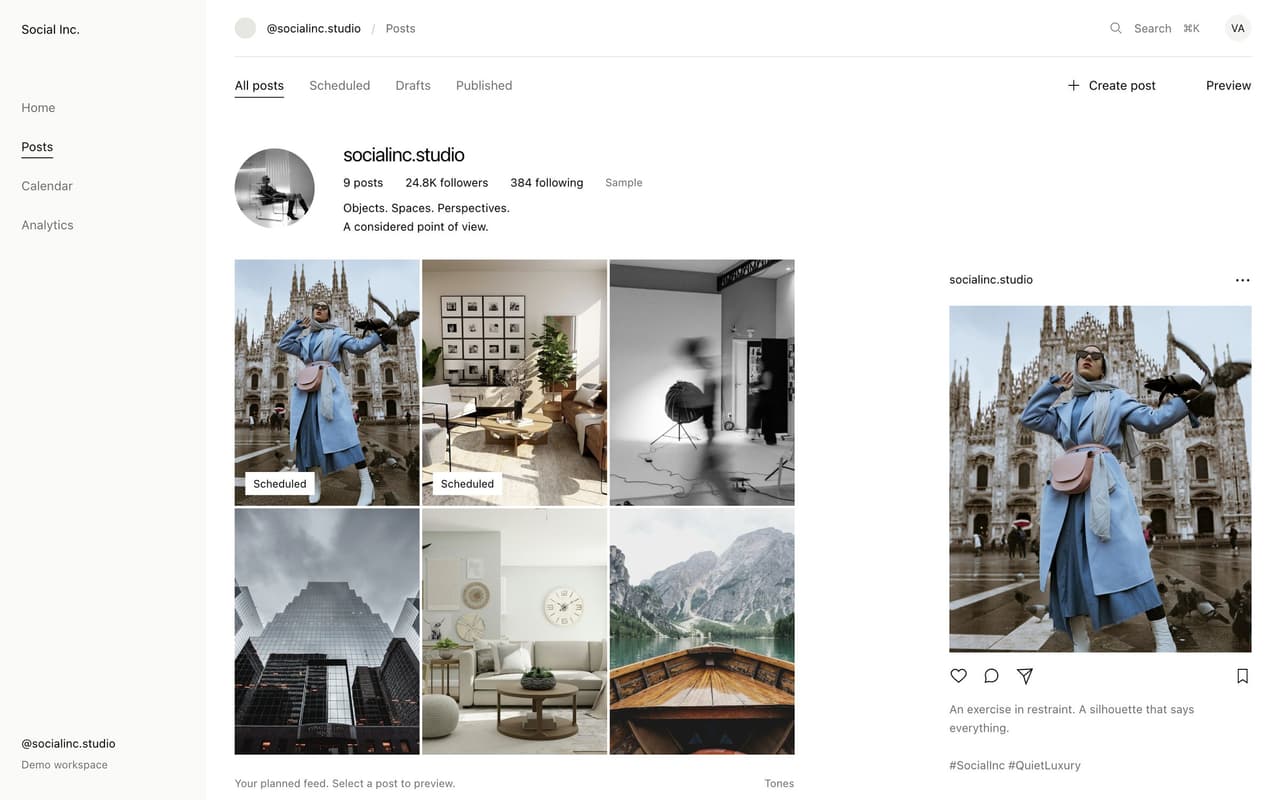Image resolution: width=1280 pixels, height=800 pixels.
Task: Click the Create post button
Action: click(x=1111, y=85)
